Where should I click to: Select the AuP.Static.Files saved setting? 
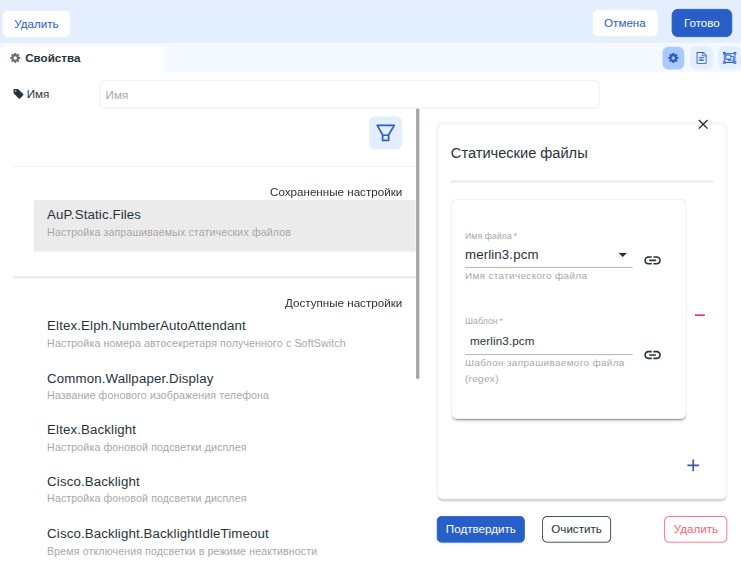[x=224, y=225]
